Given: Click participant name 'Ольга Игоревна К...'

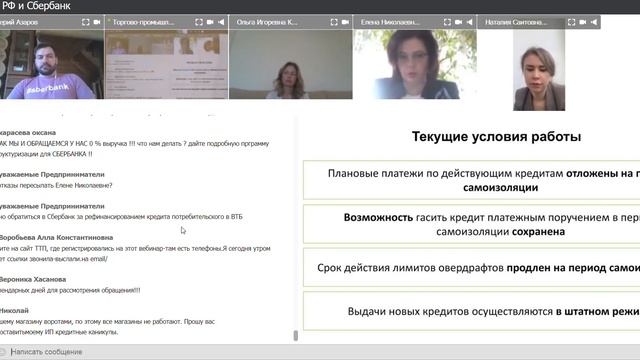Looking at the screenshot, I should click(x=267, y=22).
